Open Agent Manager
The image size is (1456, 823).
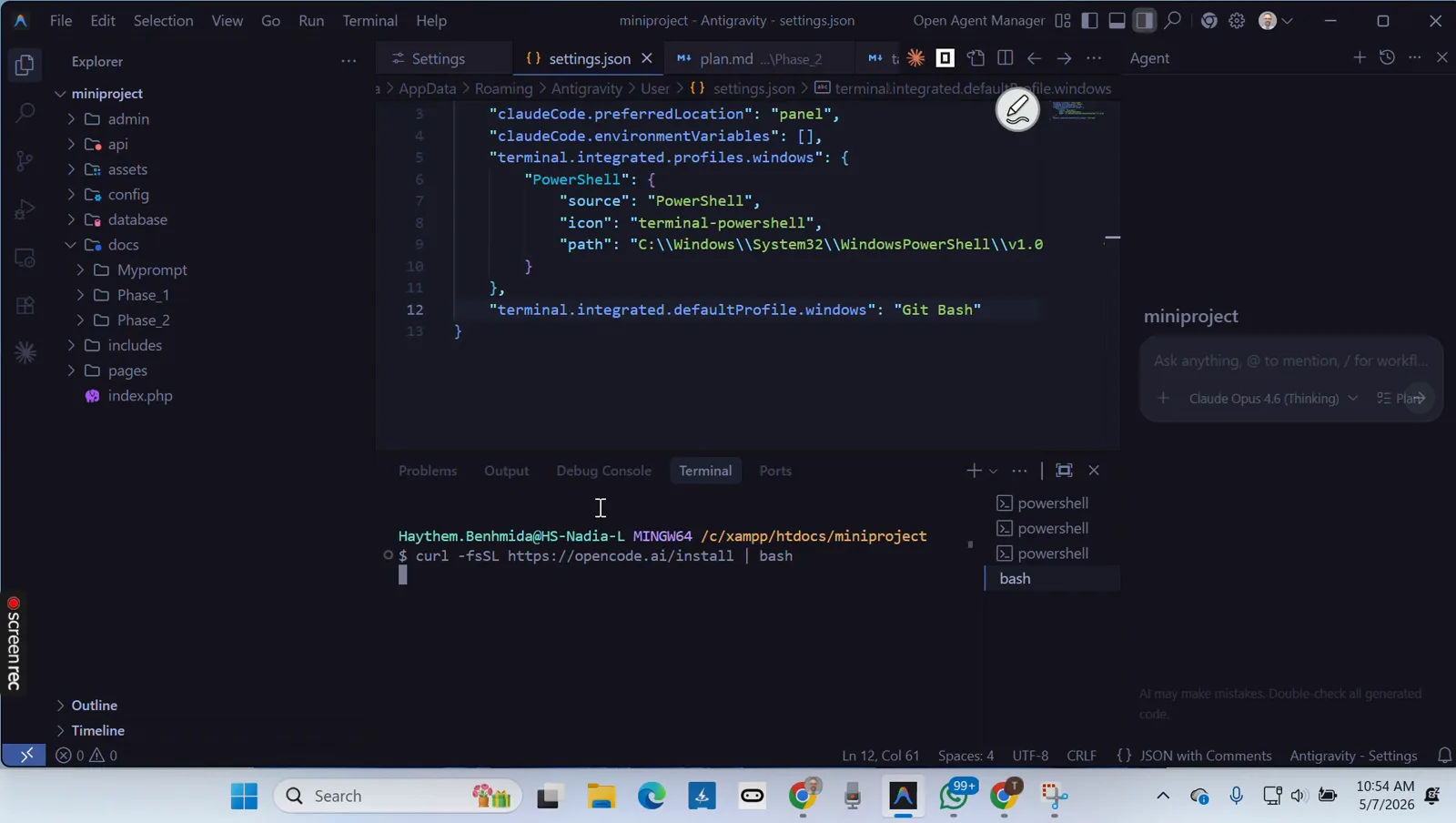pyautogui.click(x=978, y=20)
